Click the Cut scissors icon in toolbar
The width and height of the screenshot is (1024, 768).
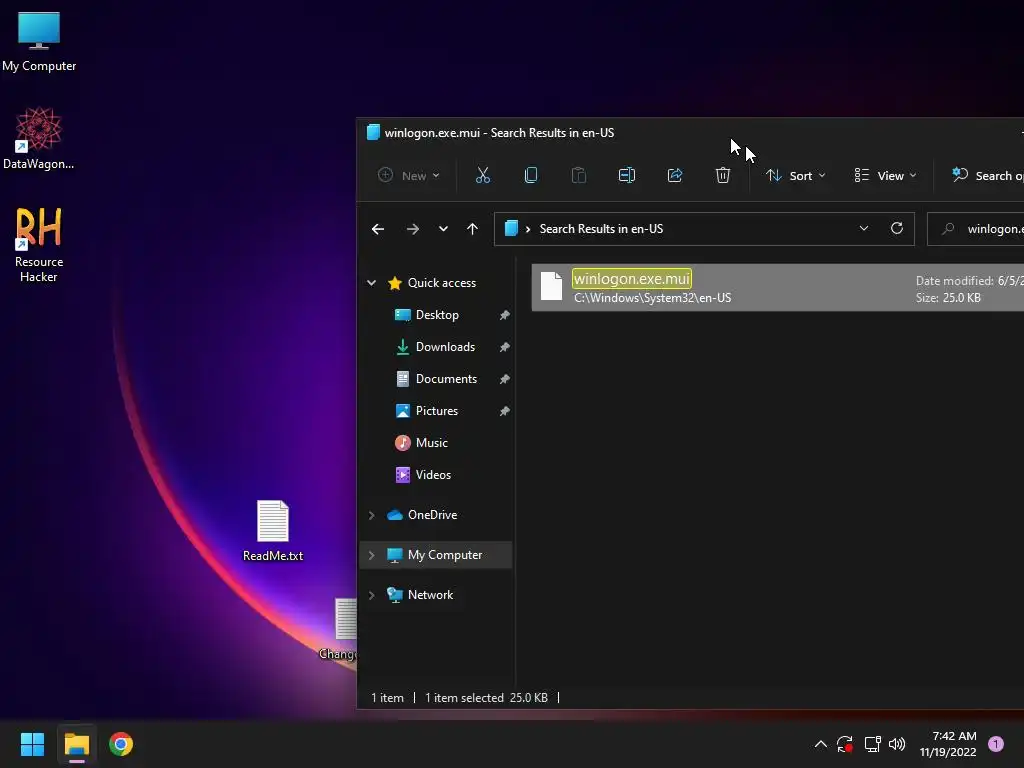pos(483,175)
